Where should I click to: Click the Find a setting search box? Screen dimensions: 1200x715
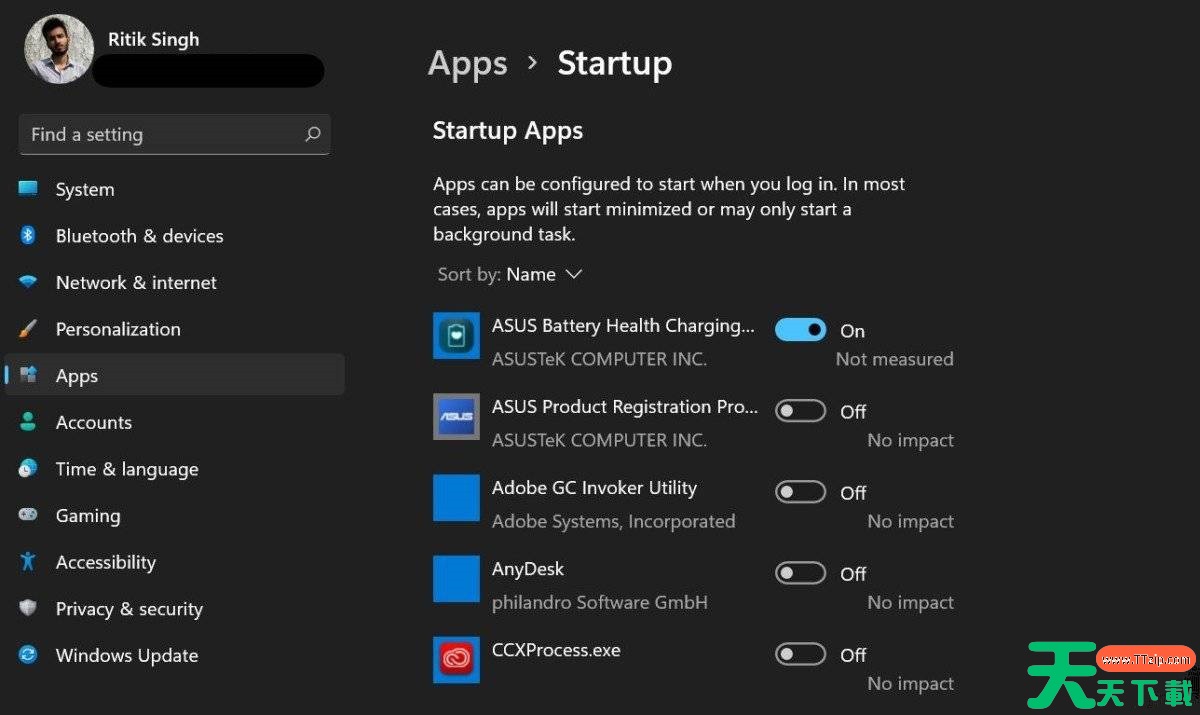pyautogui.click(x=174, y=134)
